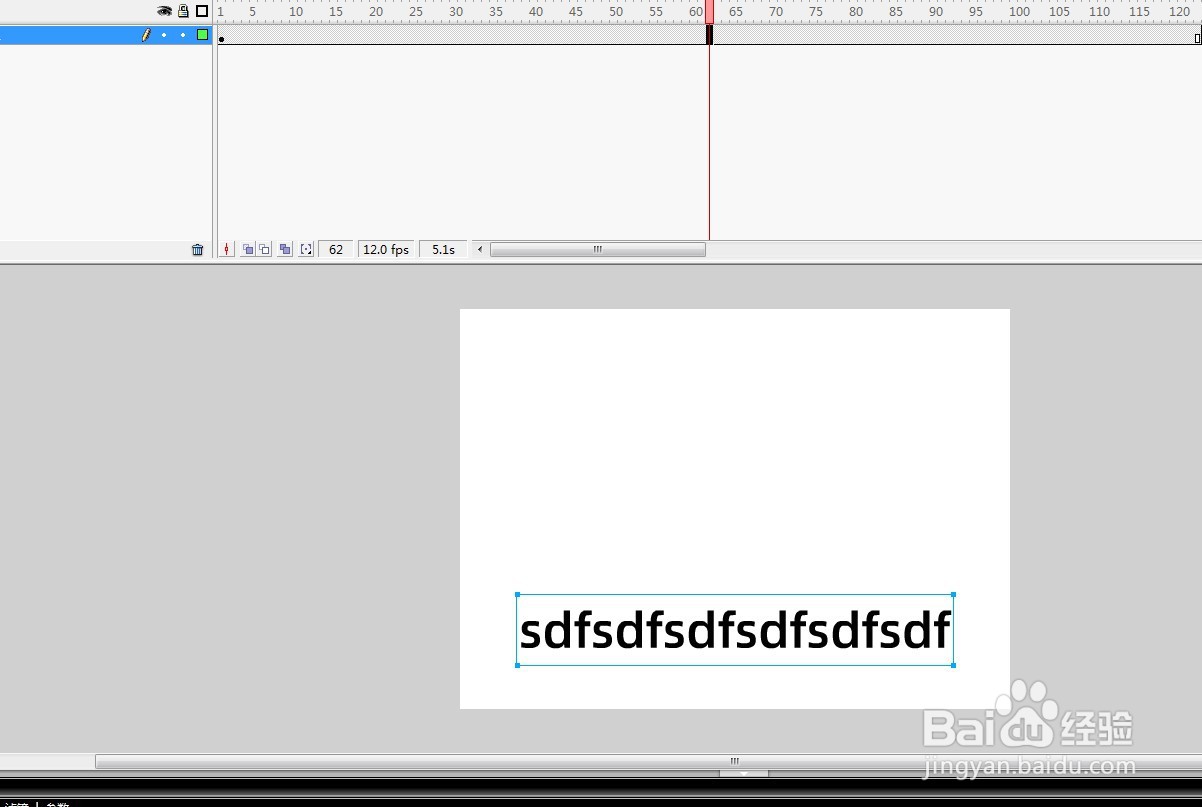The height and width of the screenshot is (807, 1202).
Task: Click the current frame field showing 62
Action: [x=336, y=249]
